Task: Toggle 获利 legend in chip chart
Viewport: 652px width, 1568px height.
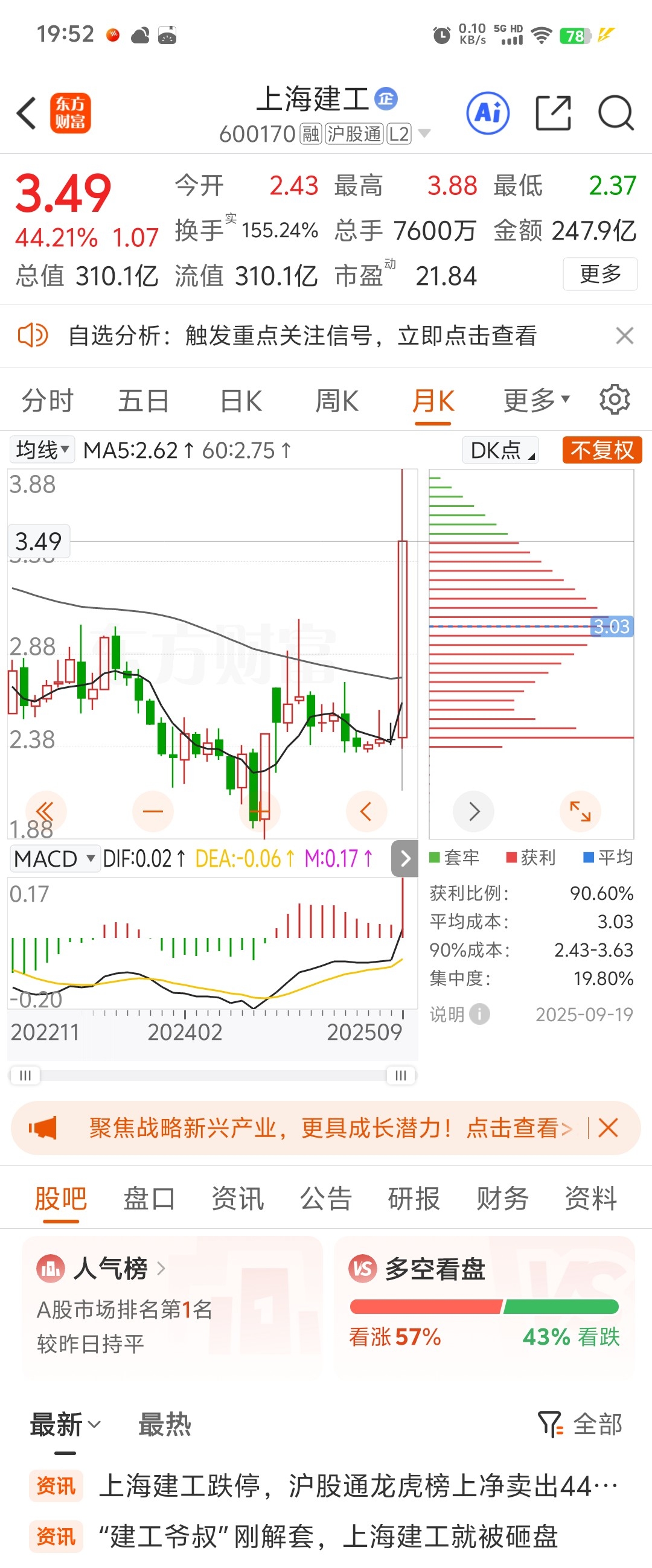Action: [x=531, y=858]
